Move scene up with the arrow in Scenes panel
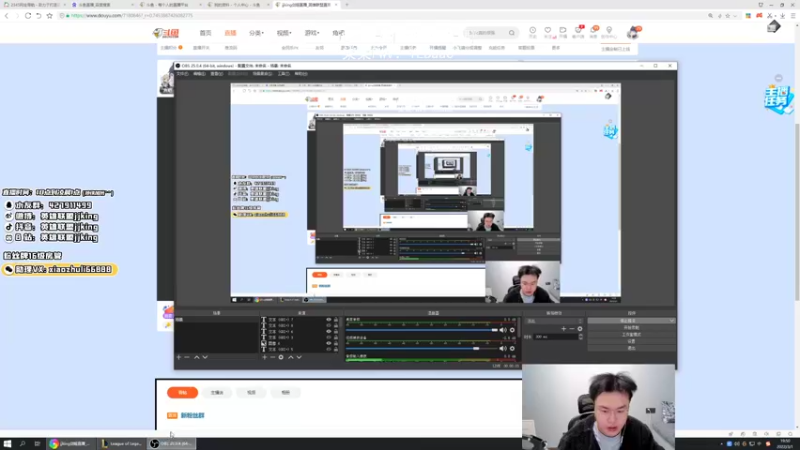This screenshot has height=450, width=800. point(196,357)
